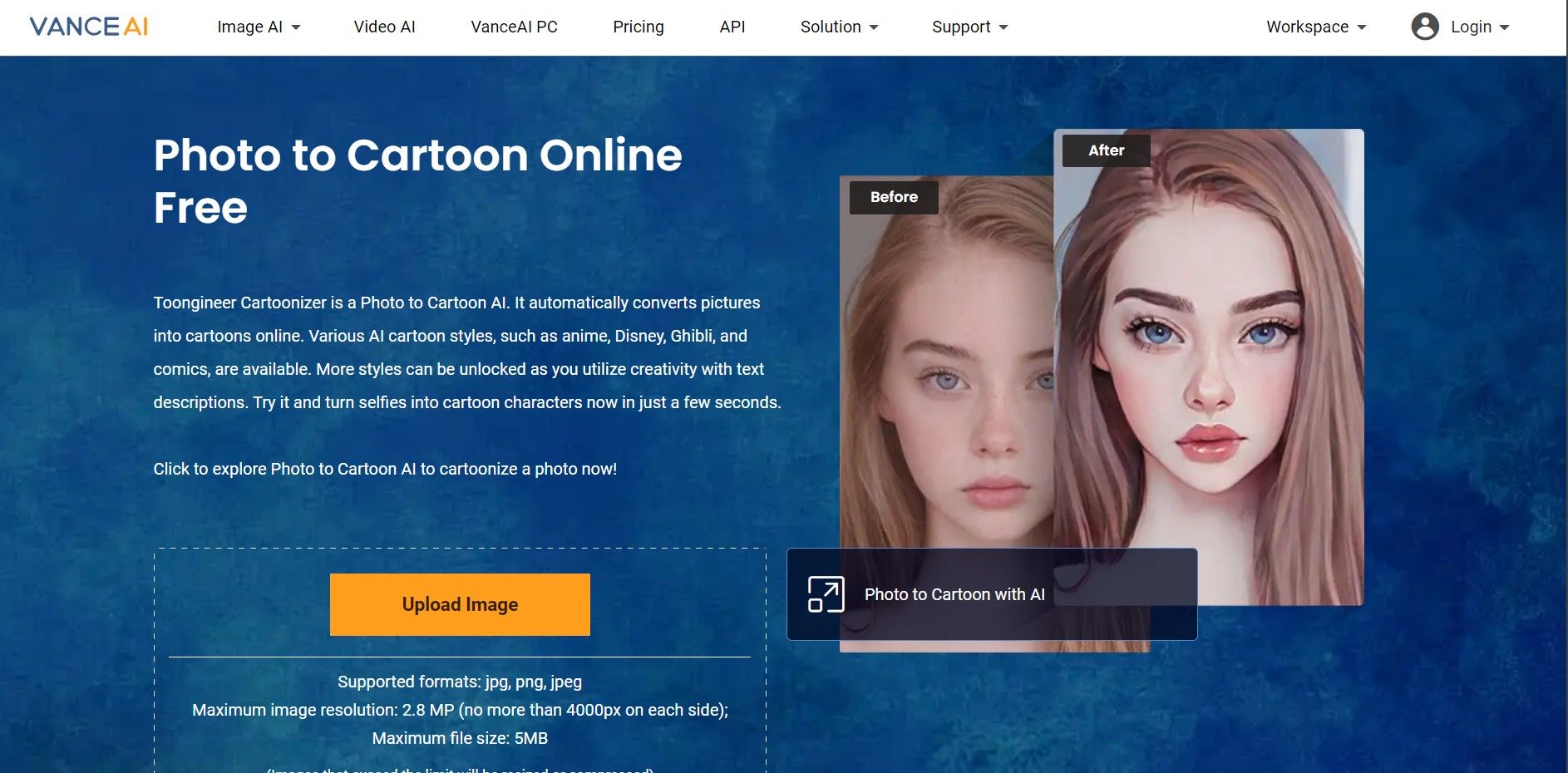Click the Before label tag
The image size is (1568, 773).
pyautogui.click(x=894, y=197)
